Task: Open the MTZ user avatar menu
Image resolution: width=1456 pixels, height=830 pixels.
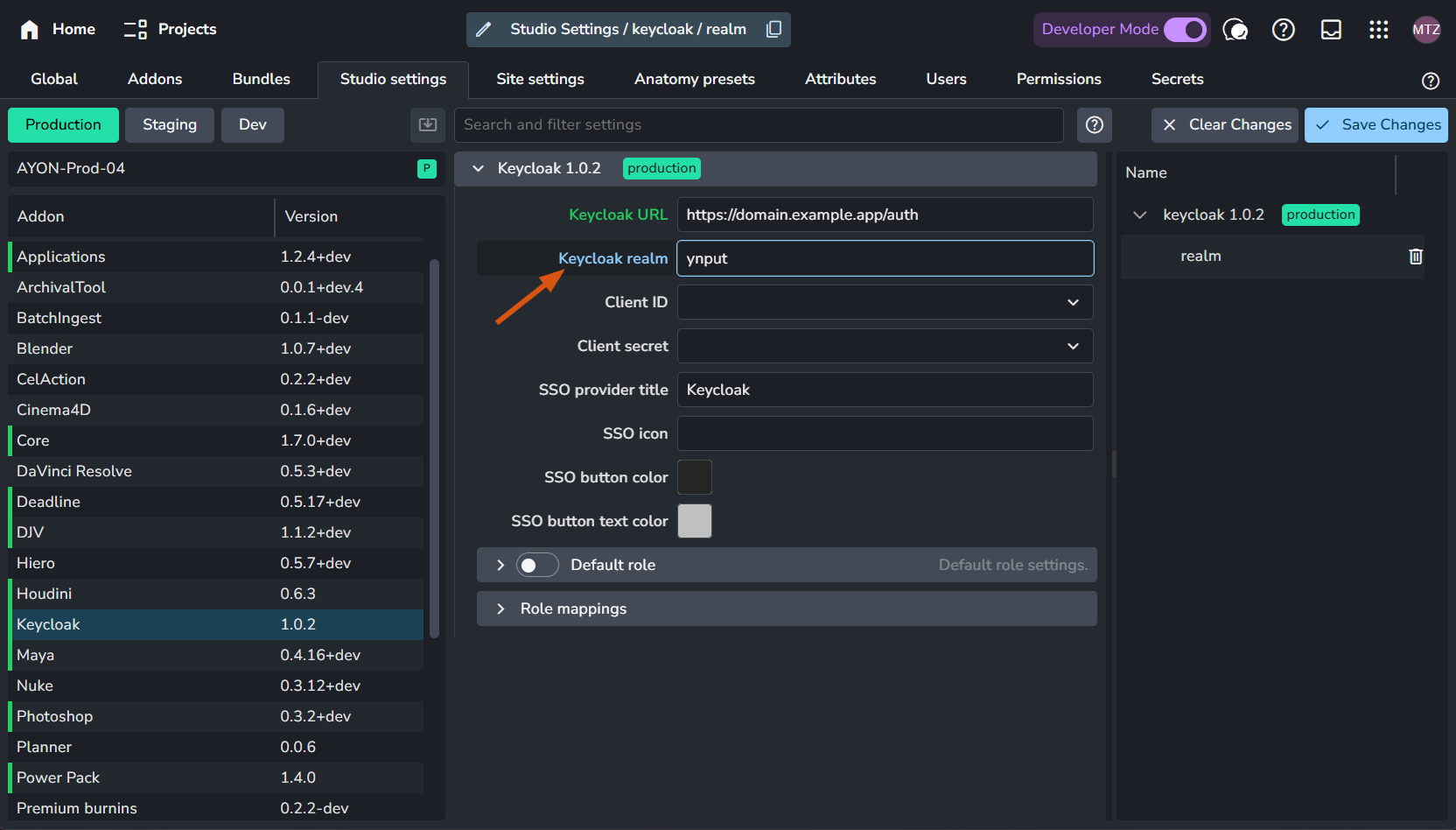Action: pos(1425,30)
